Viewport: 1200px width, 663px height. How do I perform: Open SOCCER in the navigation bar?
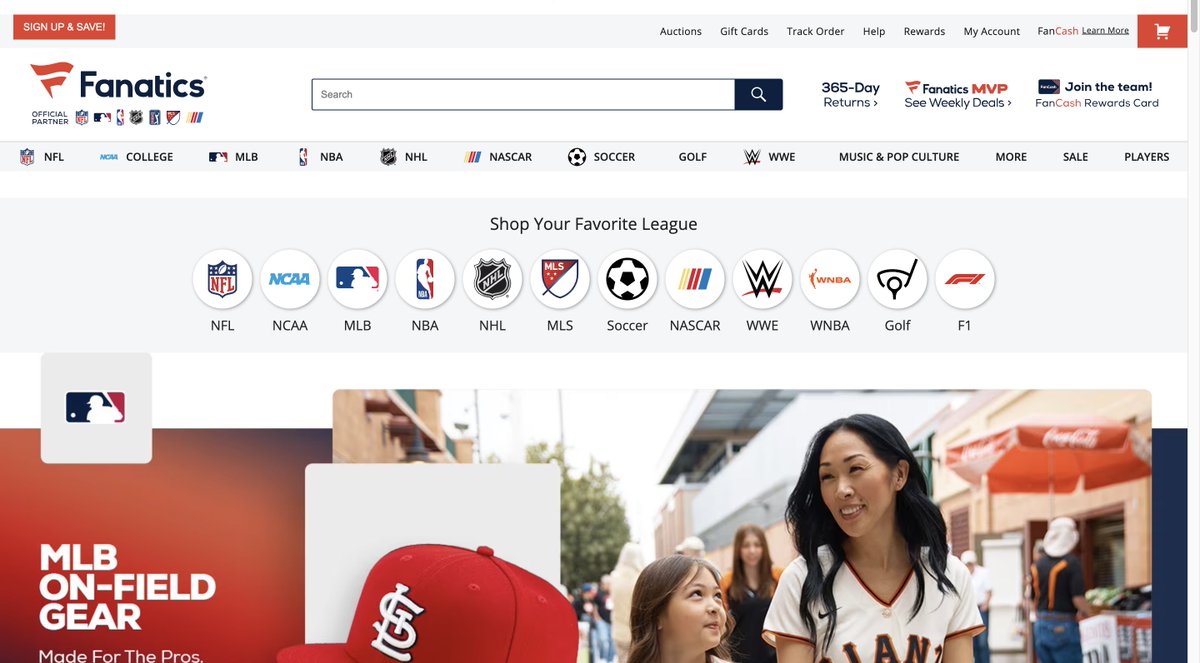(x=601, y=157)
